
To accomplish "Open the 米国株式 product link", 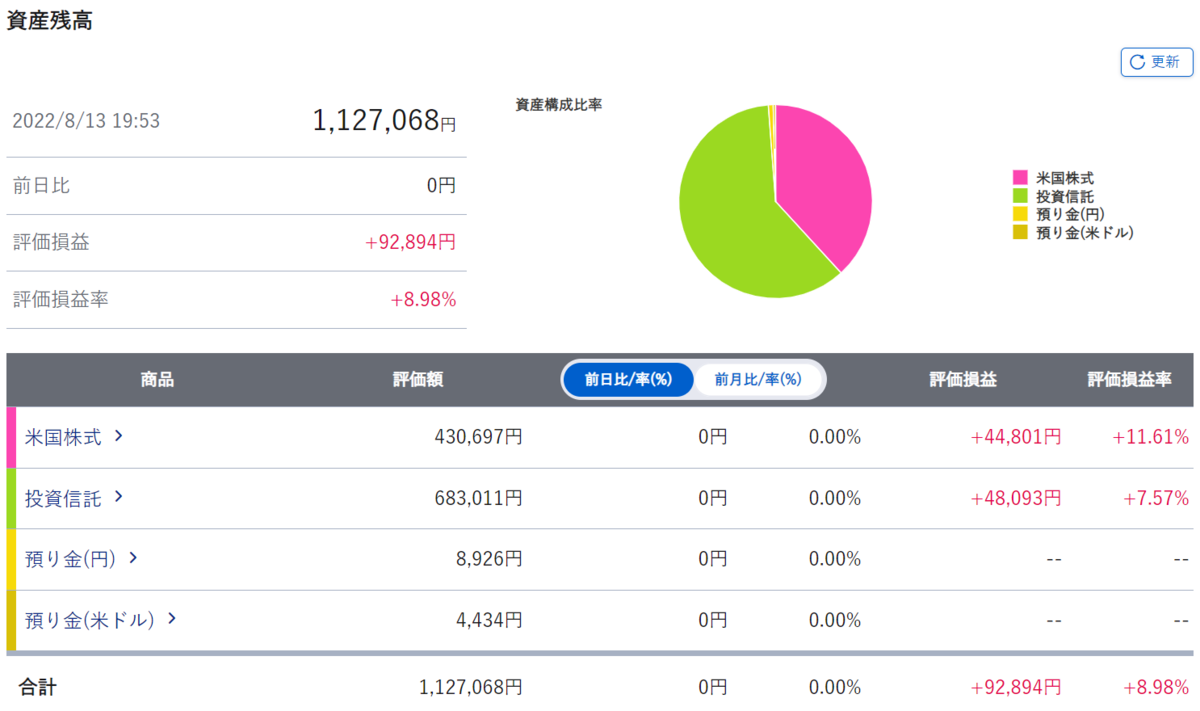I will 63,437.
